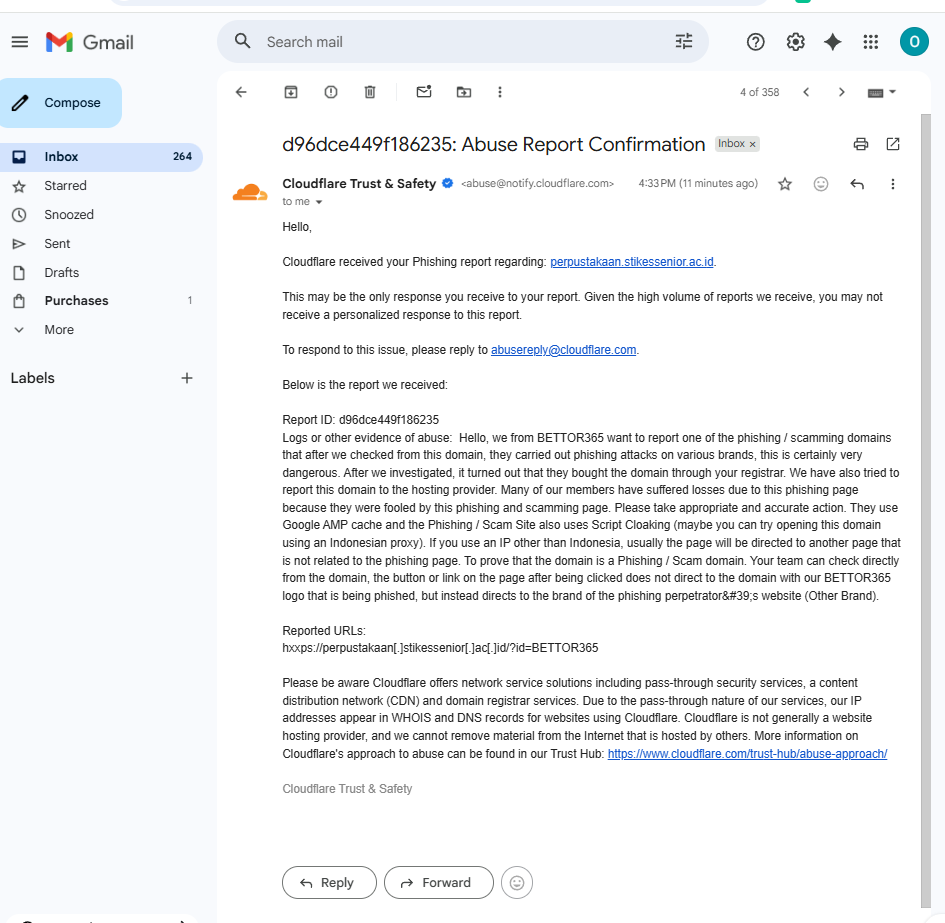The width and height of the screenshot is (945, 923).
Task: Open the account avatar O
Action: [914, 42]
